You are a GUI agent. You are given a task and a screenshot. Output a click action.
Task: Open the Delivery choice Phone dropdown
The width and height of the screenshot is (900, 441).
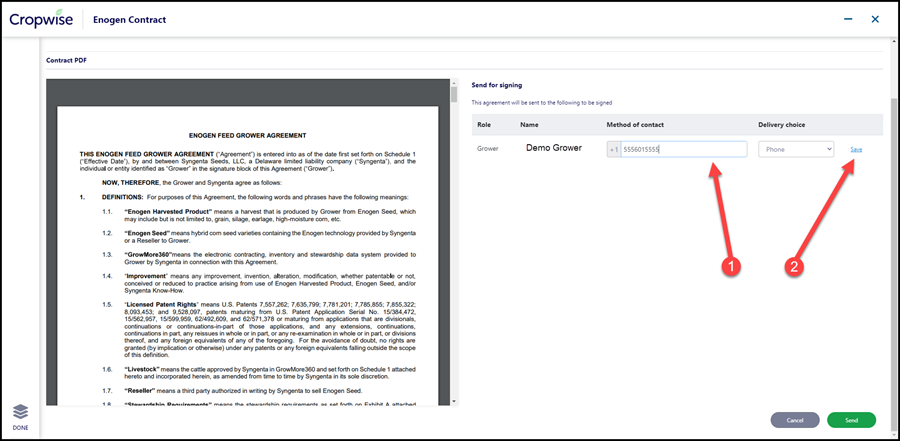click(796, 149)
